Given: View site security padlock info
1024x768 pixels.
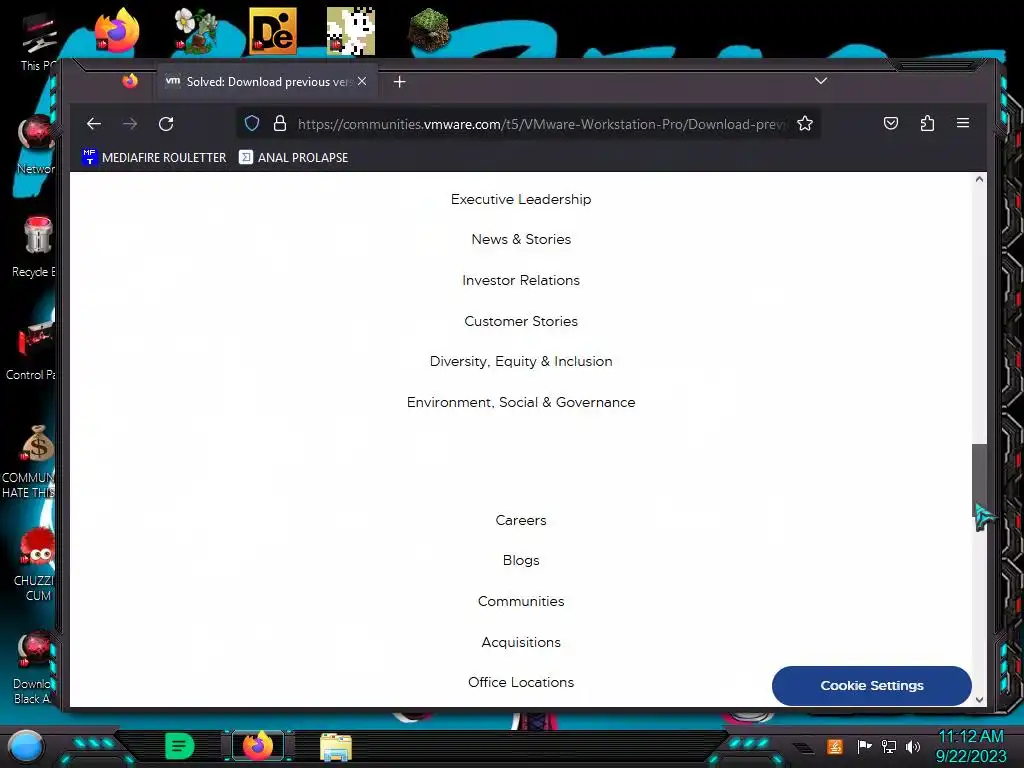Looking at the screenshot, I should [280, 123].
